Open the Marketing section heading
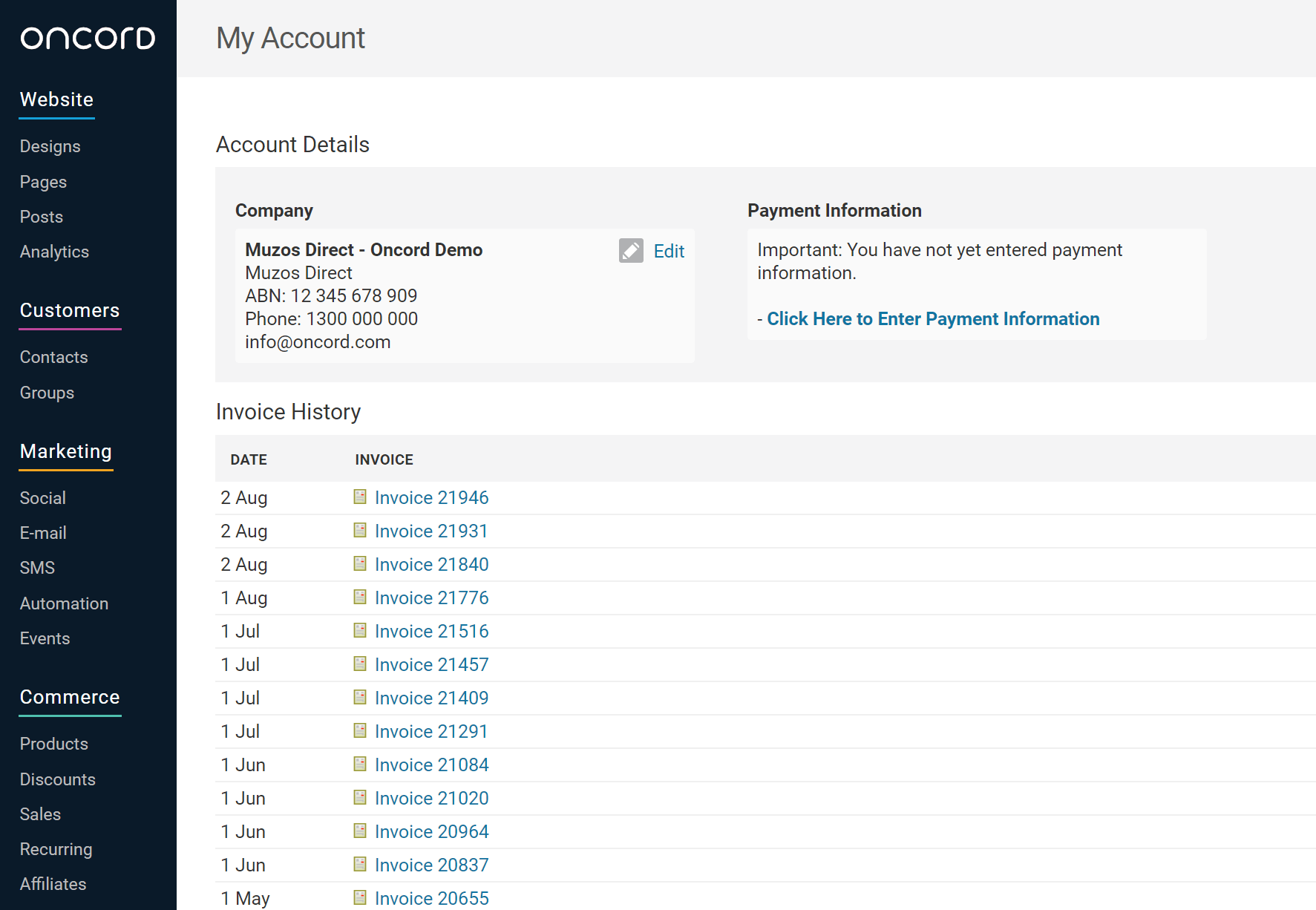The image size is (1316, 910). pos(66,451)
